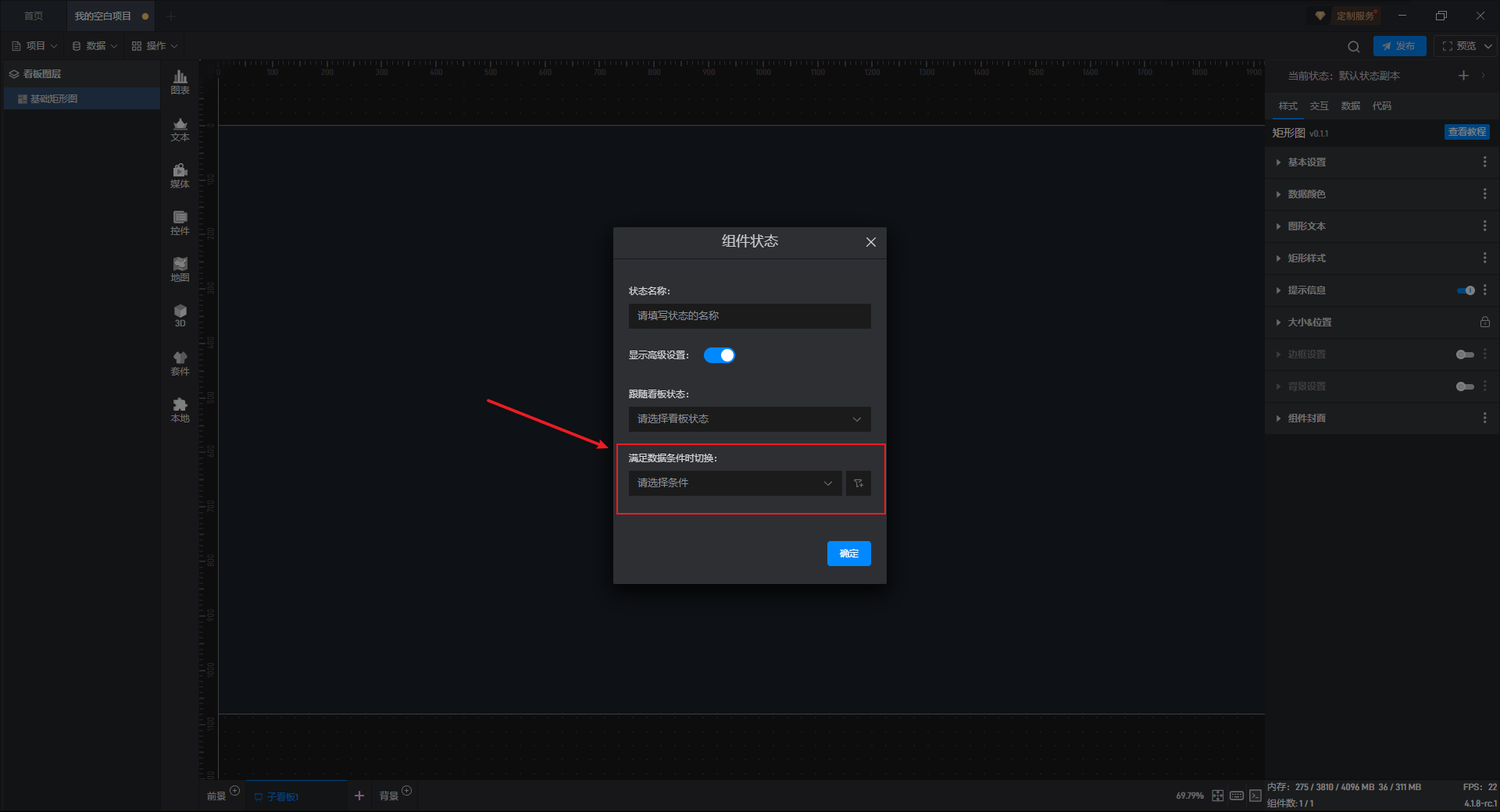Open the 文本 text components panel
This screenshot has width=1500, height=812.
coord(180,129)
